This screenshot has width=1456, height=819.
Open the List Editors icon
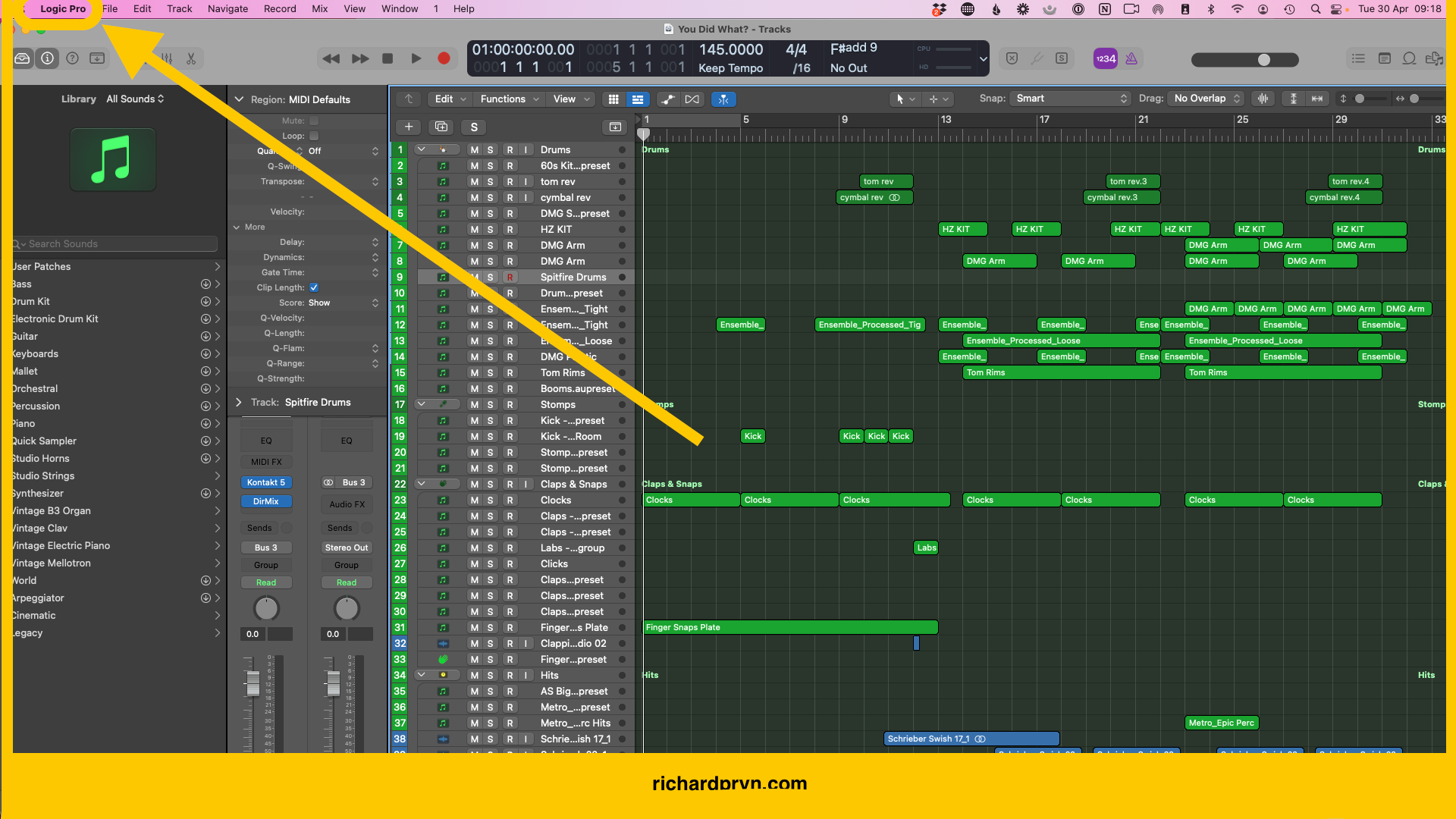click(1358, 58)
